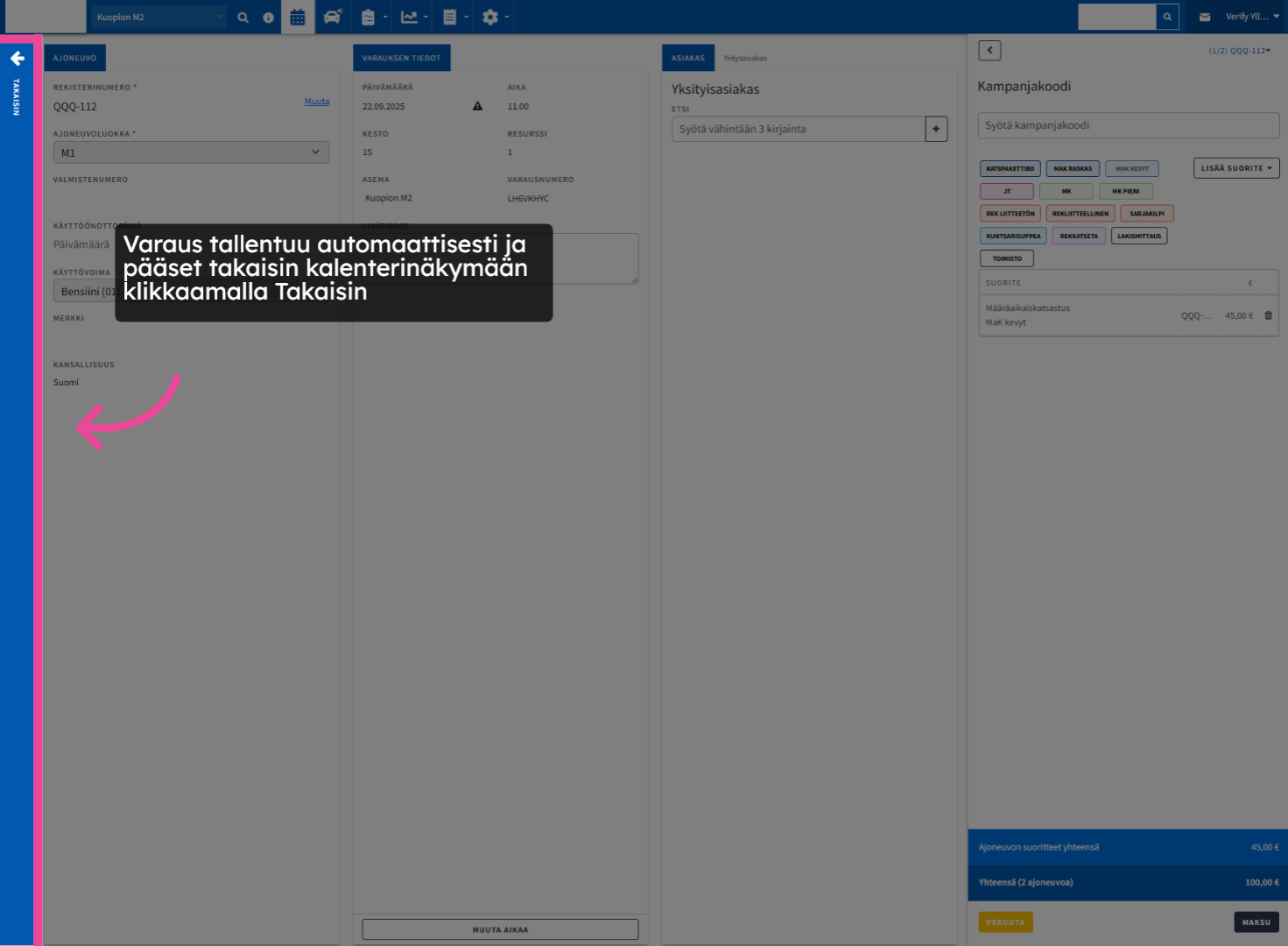
Task: Click the Lisätiedot text area
Action: [x=500, y=258]
